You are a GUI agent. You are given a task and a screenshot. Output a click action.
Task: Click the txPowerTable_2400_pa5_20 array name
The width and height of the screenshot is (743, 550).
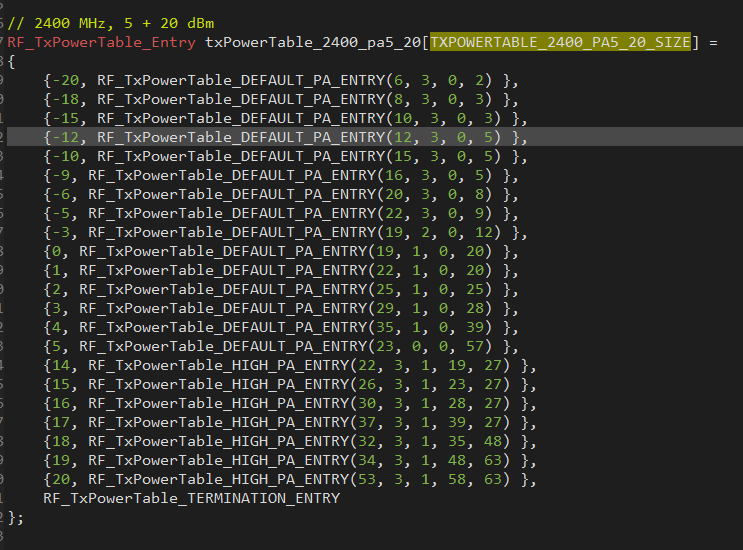pyautogui.click(x=313, y=43)
